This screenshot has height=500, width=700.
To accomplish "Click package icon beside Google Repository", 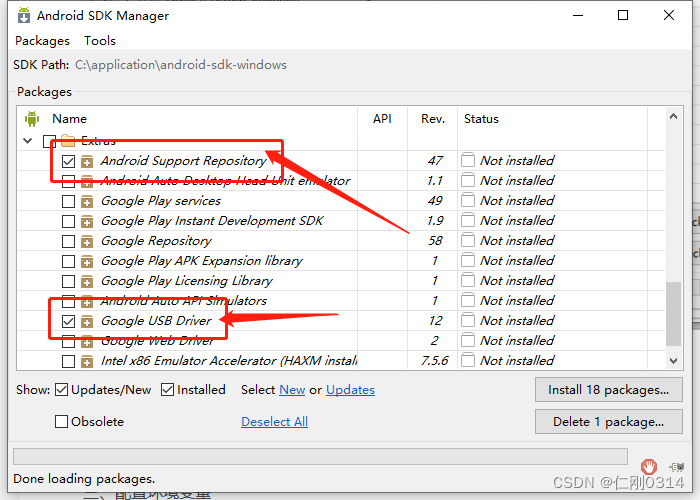I will click(87, 242).
